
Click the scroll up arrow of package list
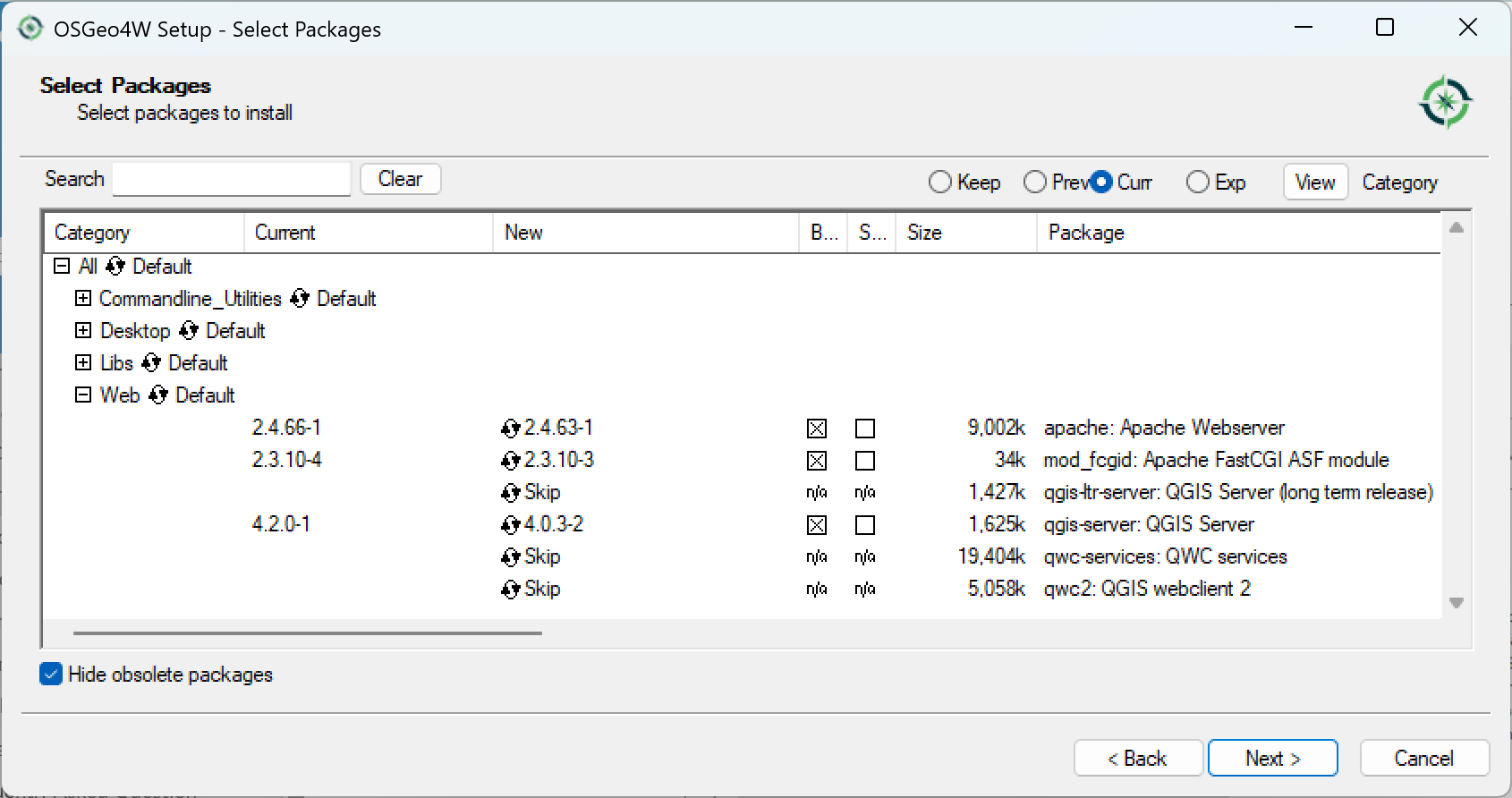coord(1457,227)
